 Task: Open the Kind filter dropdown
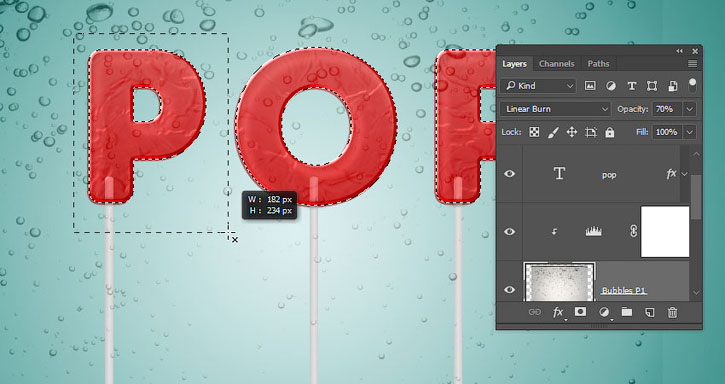pyautogui.click(x=538, y=86)
